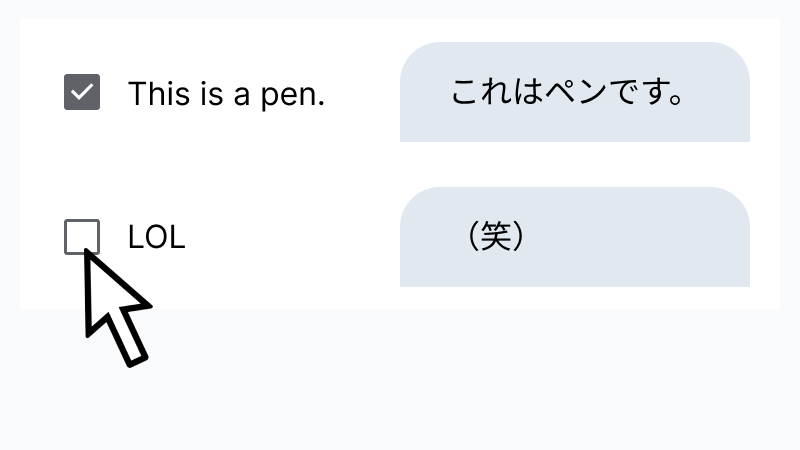800x450 pixels.
Task: Check the LOL checkbox
Action: point(82,237)
